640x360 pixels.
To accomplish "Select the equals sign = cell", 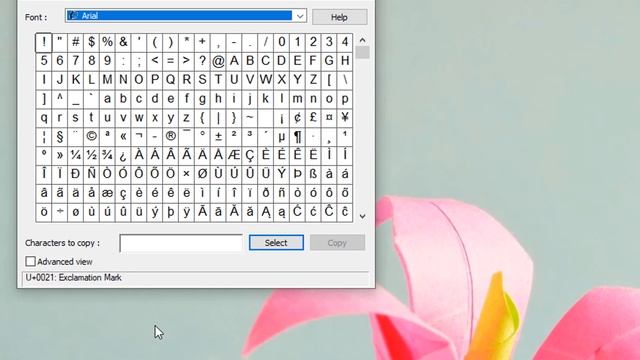I will pos(171,61).
